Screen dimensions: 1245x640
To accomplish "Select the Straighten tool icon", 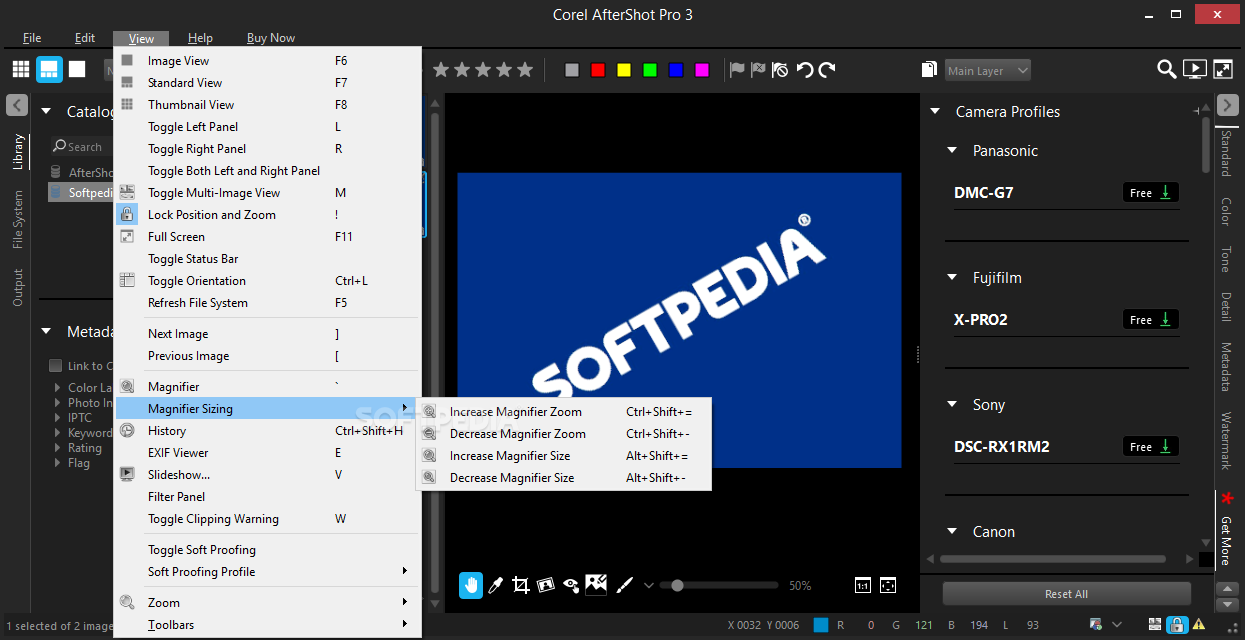I will 546,585.
